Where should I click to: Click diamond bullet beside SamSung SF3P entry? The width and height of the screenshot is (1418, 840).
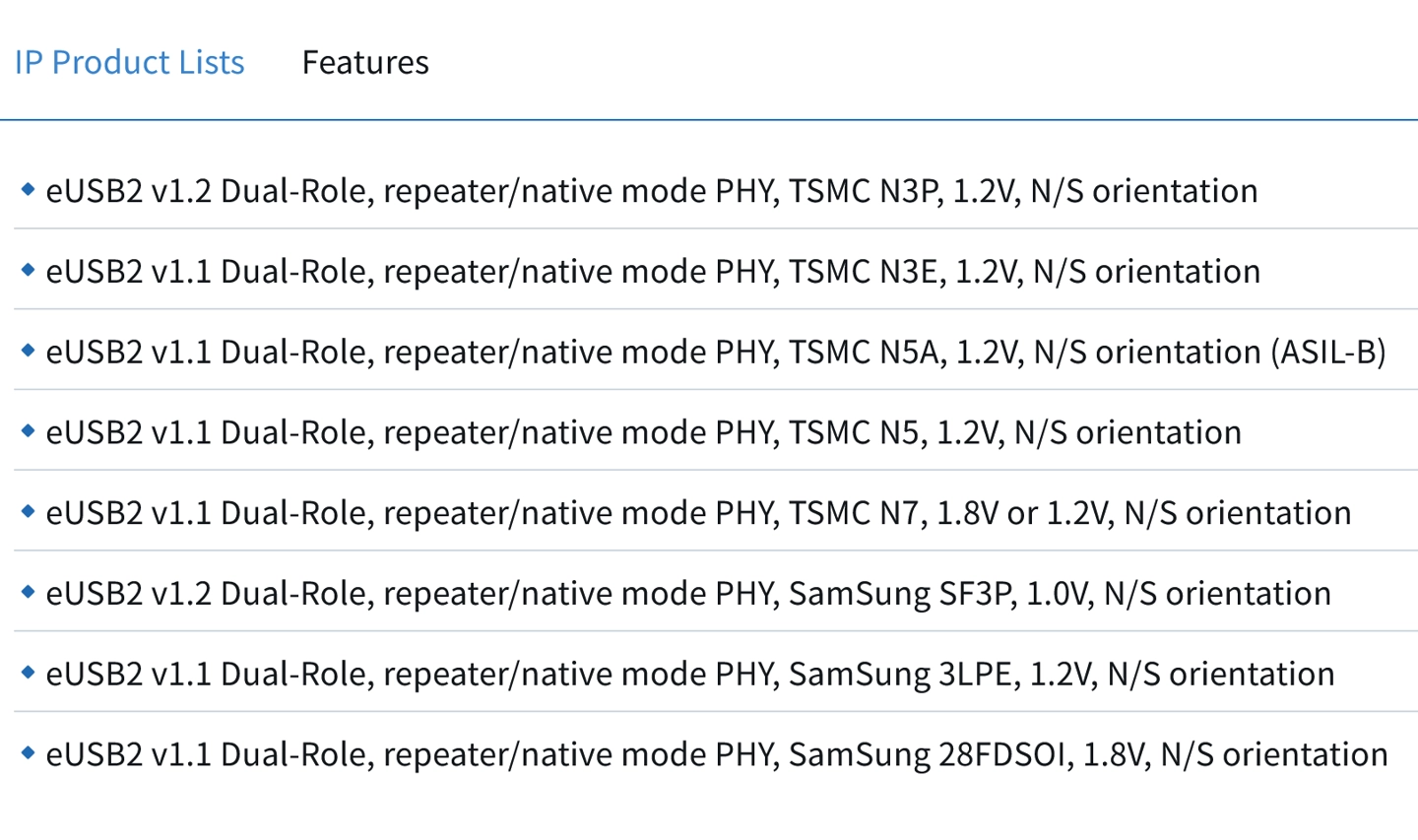28,592
